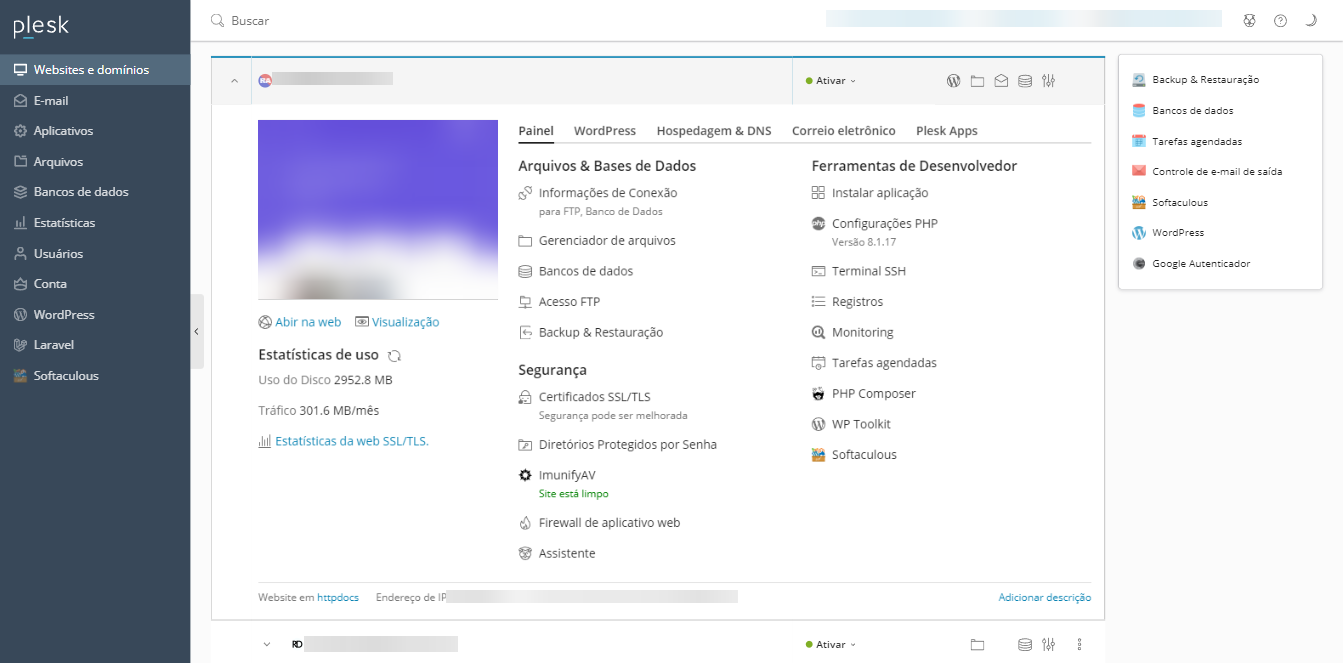Open database icon in second domain row
The image size is (1343, 663).
(x=1024, y=645)
